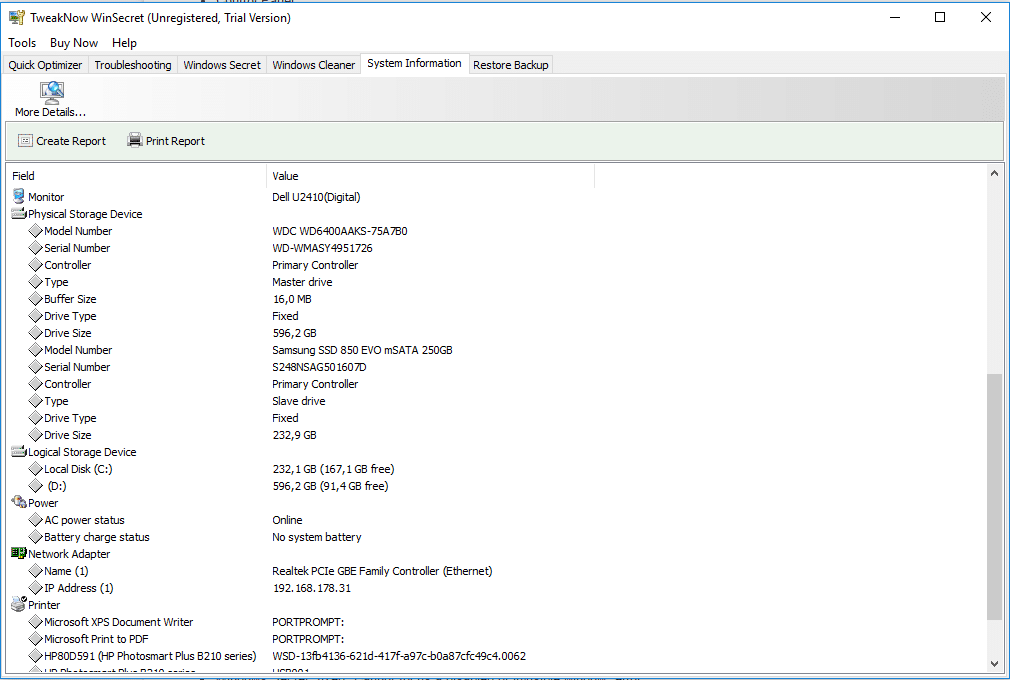
Task: Select the Samsung SSD 850 EVO value
Action: pyautogui.click(x=362, y=350)
